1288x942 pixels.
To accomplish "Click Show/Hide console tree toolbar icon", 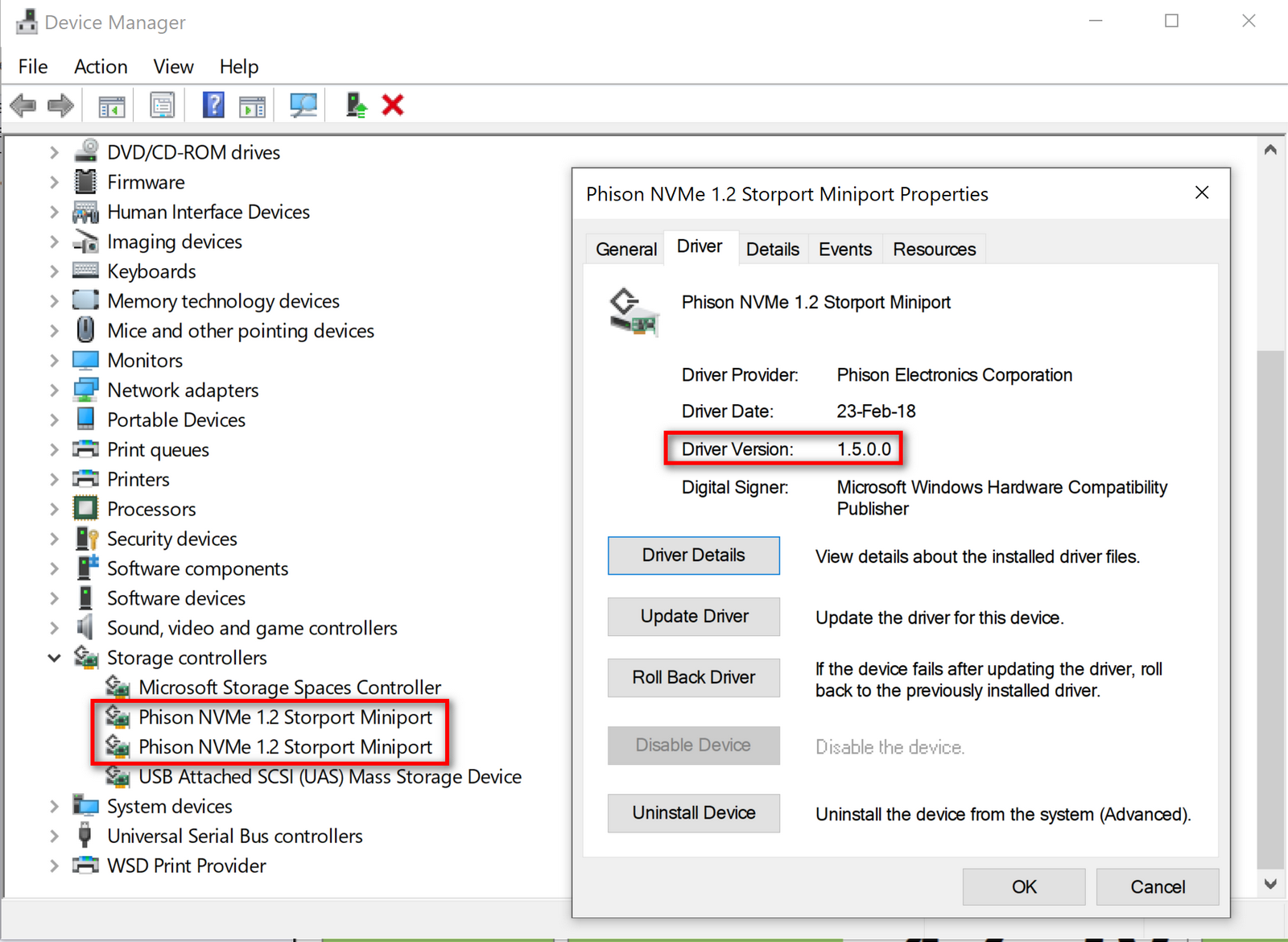I will (x=112, y=105).
